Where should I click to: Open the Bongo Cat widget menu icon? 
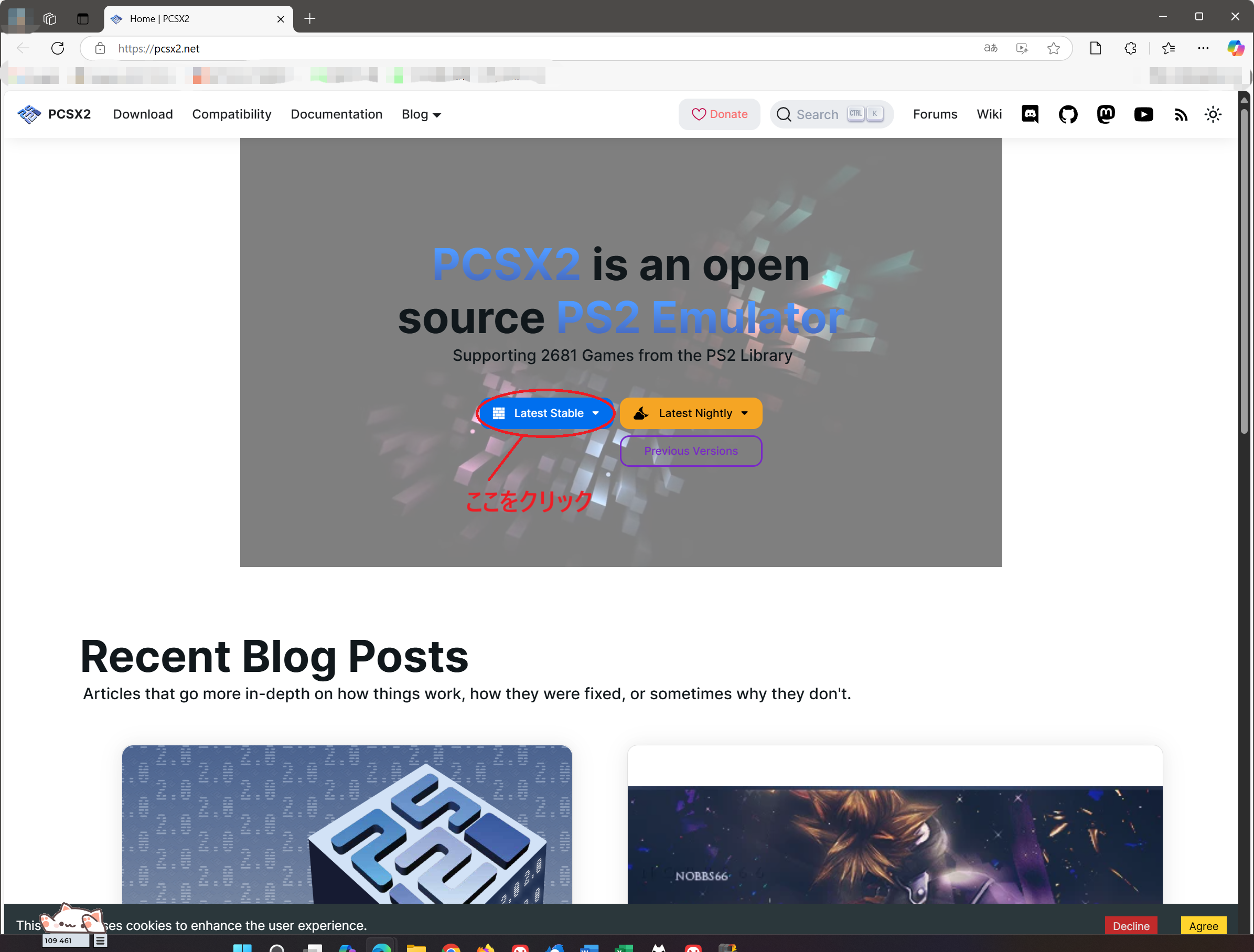tap(100, 940)
